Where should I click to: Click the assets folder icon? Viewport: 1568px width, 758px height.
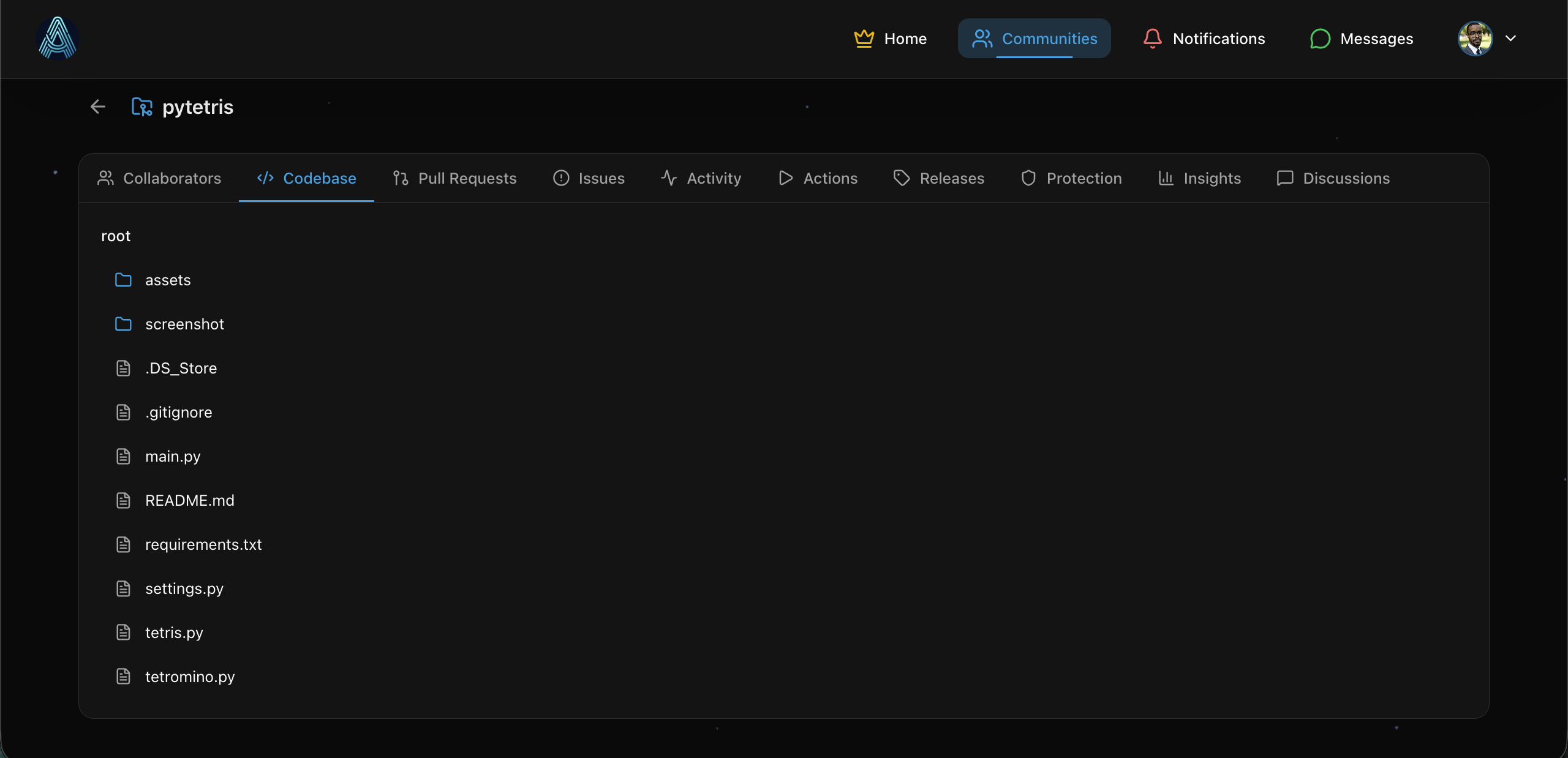(123, 280)
